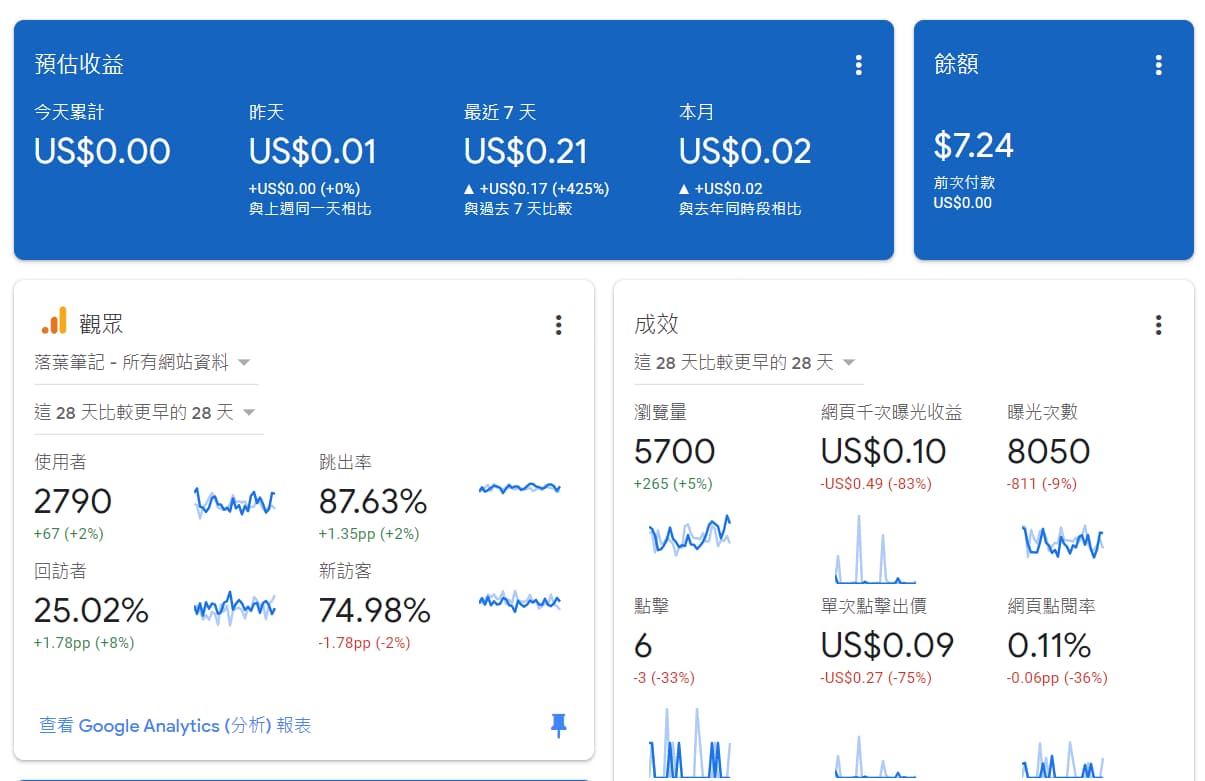This screenshot has height=781, width=1205.
Task: Open the 觀眾 card three-dot menu
Action: coord(558,325)
